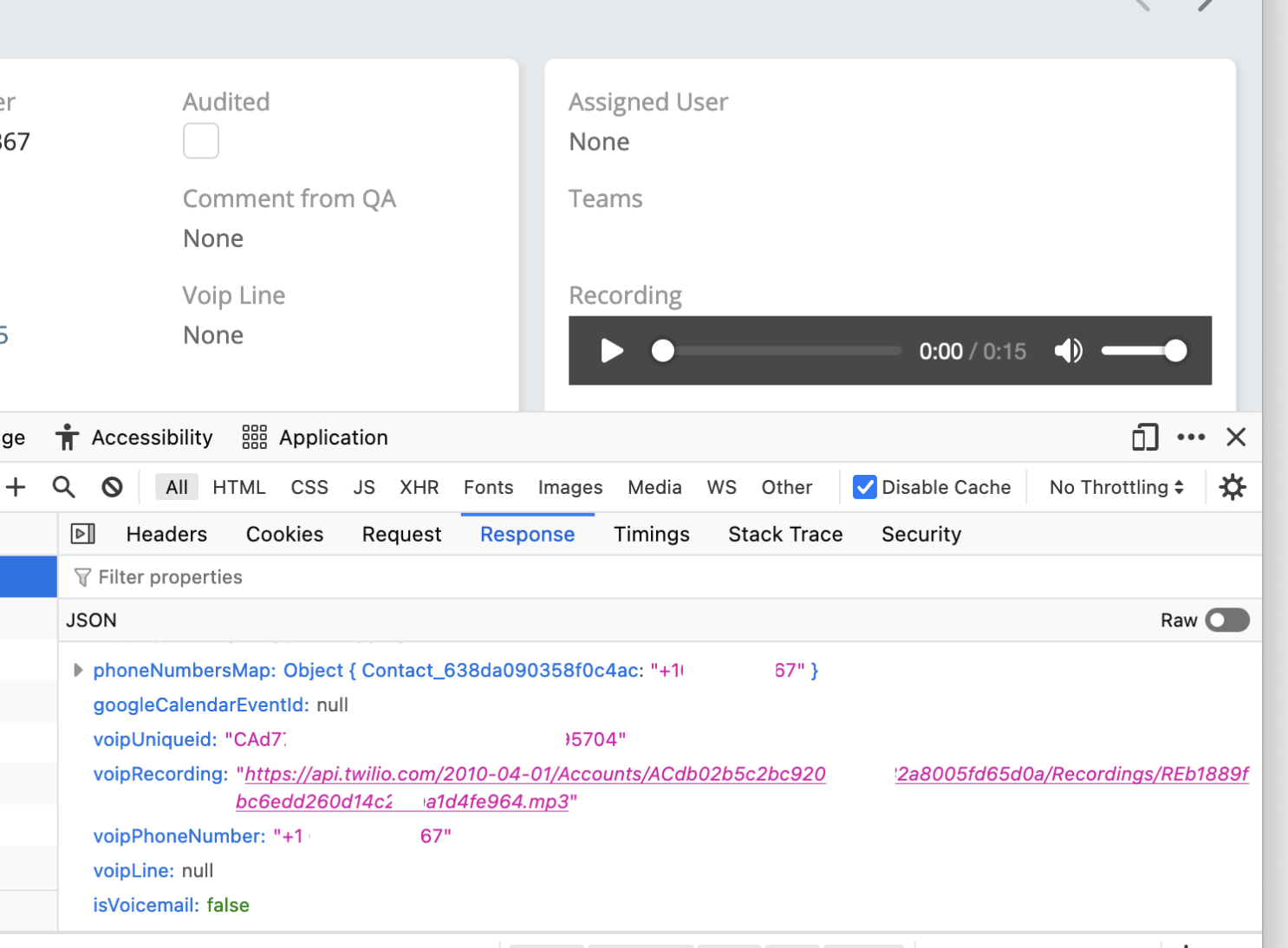Image resolution: width=1288 pixels, height=948 pixels.
Task: Click the plus icon in network toolbar
Action: coord(16,487)
